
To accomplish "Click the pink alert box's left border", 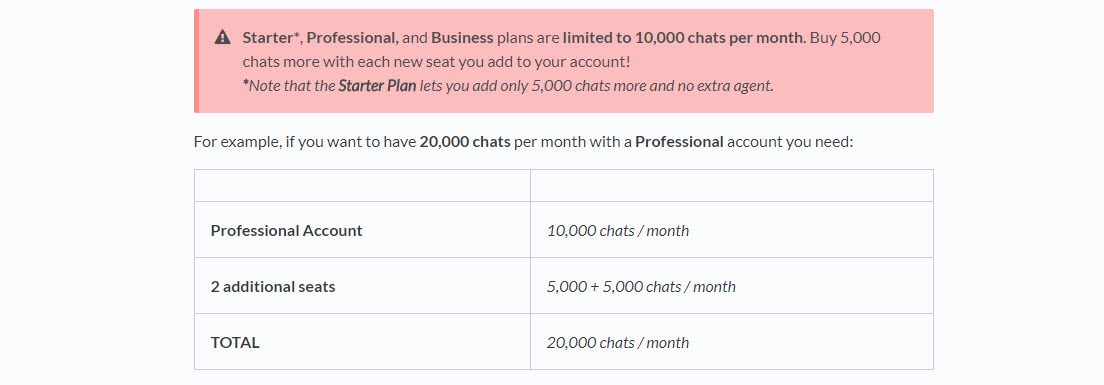I will (196, 61).
